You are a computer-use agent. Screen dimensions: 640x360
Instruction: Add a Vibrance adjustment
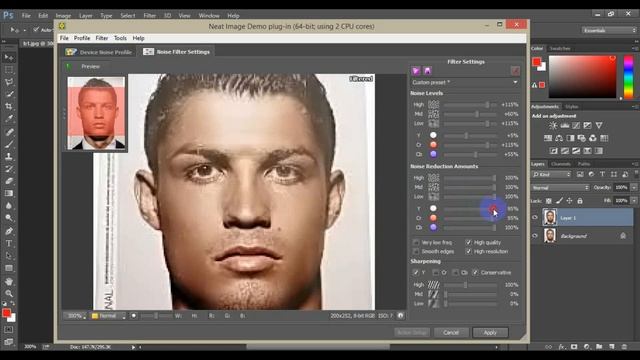pyautogui.click(x=599, y=125)
